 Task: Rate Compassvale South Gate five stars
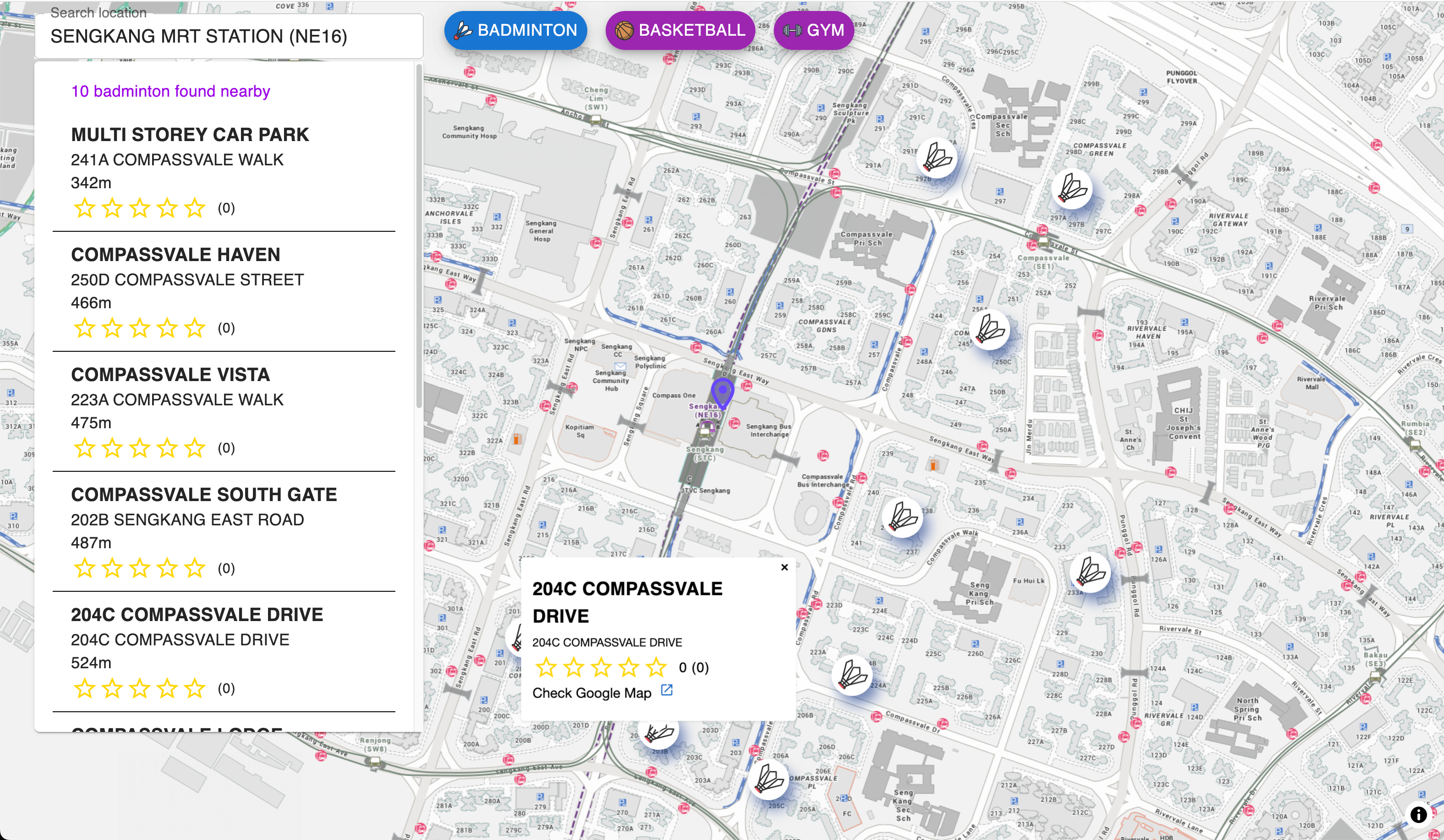click(195, 568)
